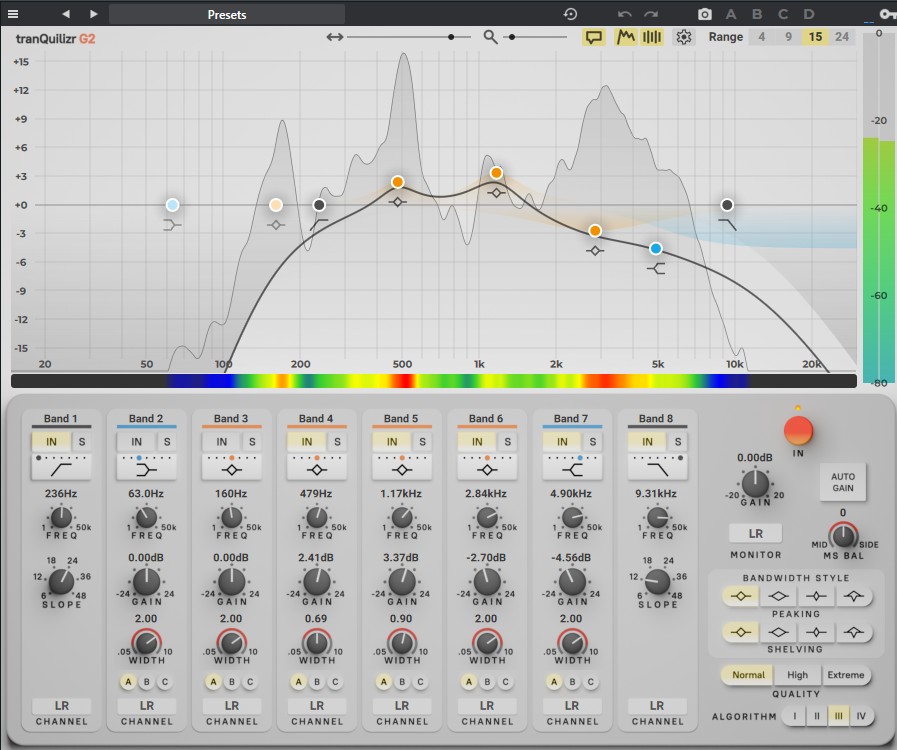Image resolution: width=897 pixels, height=750 pixels.
Task: Select width mode B on Band 2
Action: pos(146,682)
